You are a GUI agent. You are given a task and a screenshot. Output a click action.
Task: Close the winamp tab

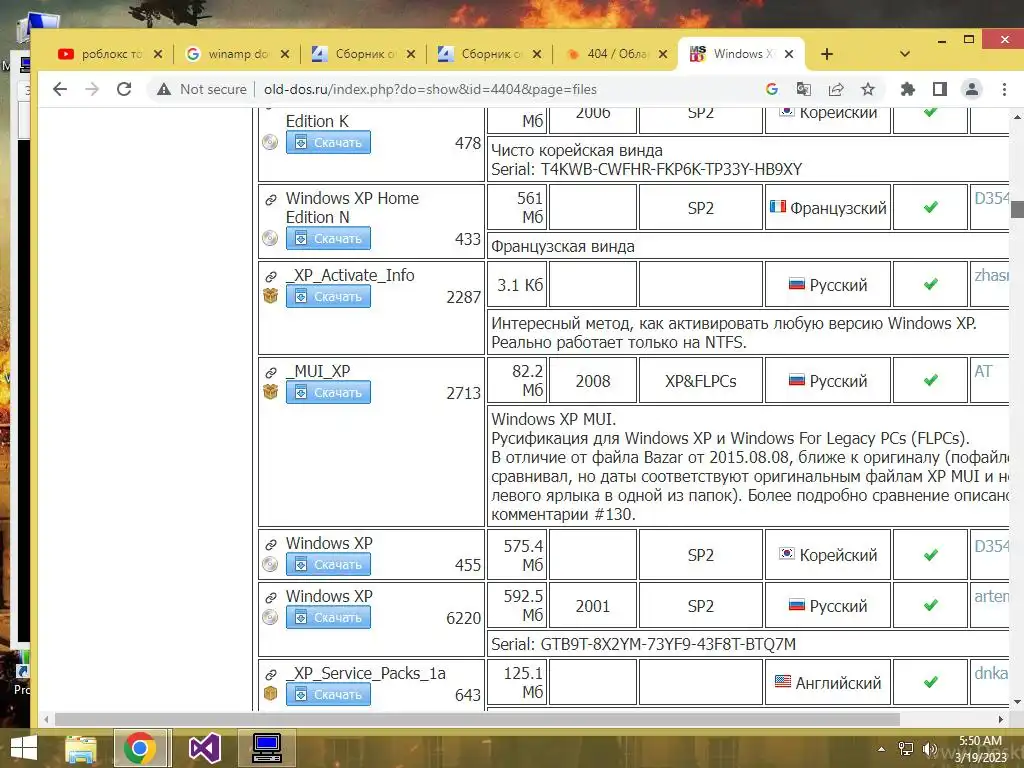click(285, 54)
